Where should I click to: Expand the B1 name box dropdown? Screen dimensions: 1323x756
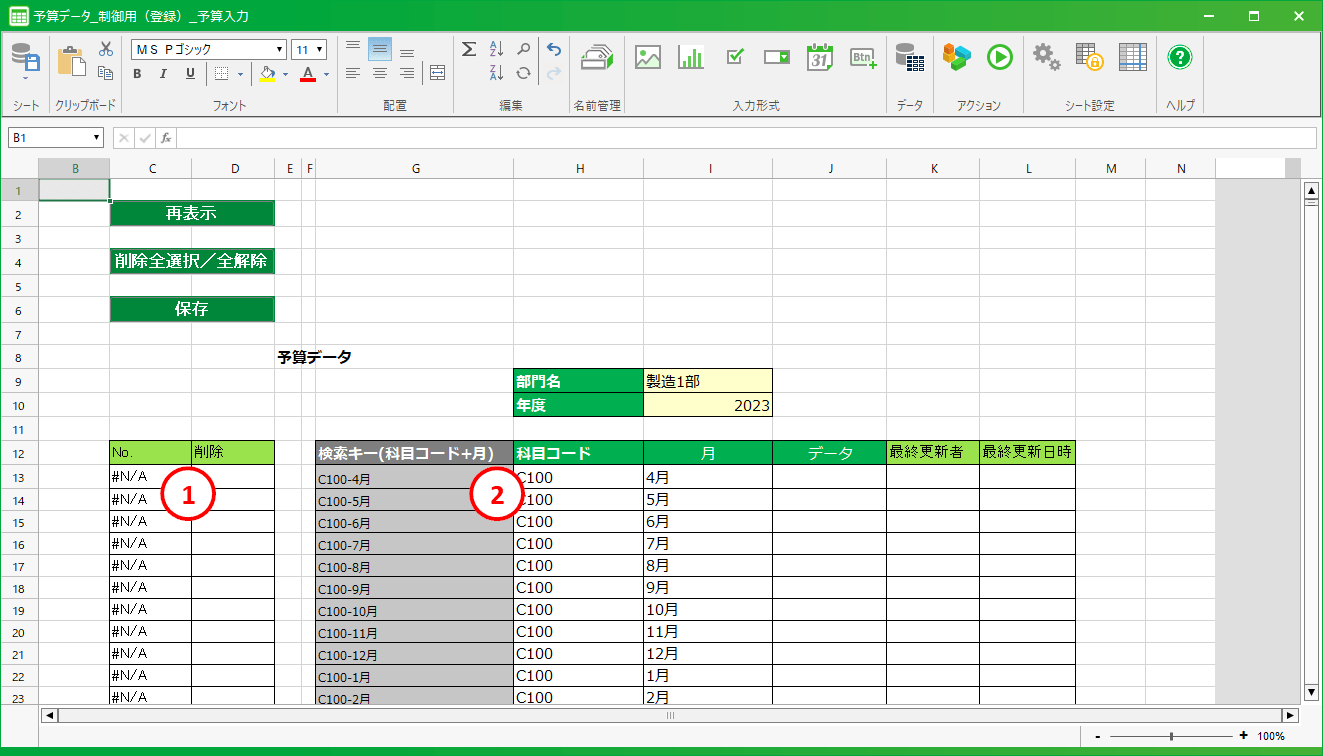coord(96,138)
